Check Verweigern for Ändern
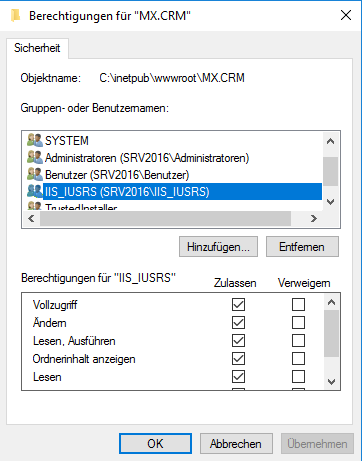This screenshot has width=362, height=461. pos(298,322)
